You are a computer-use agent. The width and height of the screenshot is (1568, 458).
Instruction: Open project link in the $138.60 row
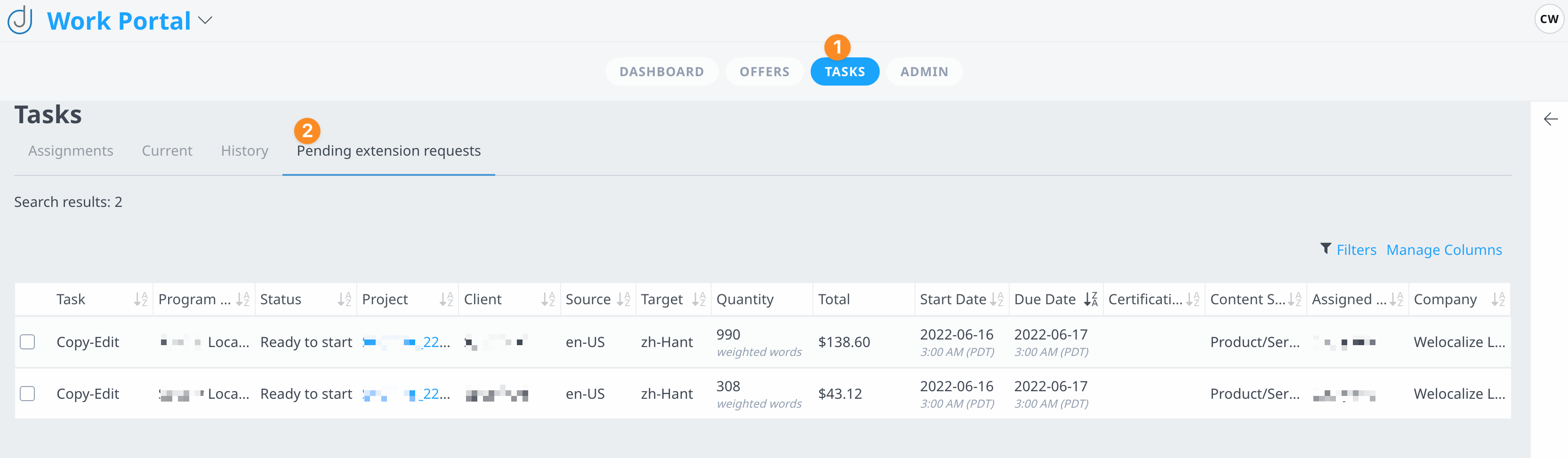[406, 342]
